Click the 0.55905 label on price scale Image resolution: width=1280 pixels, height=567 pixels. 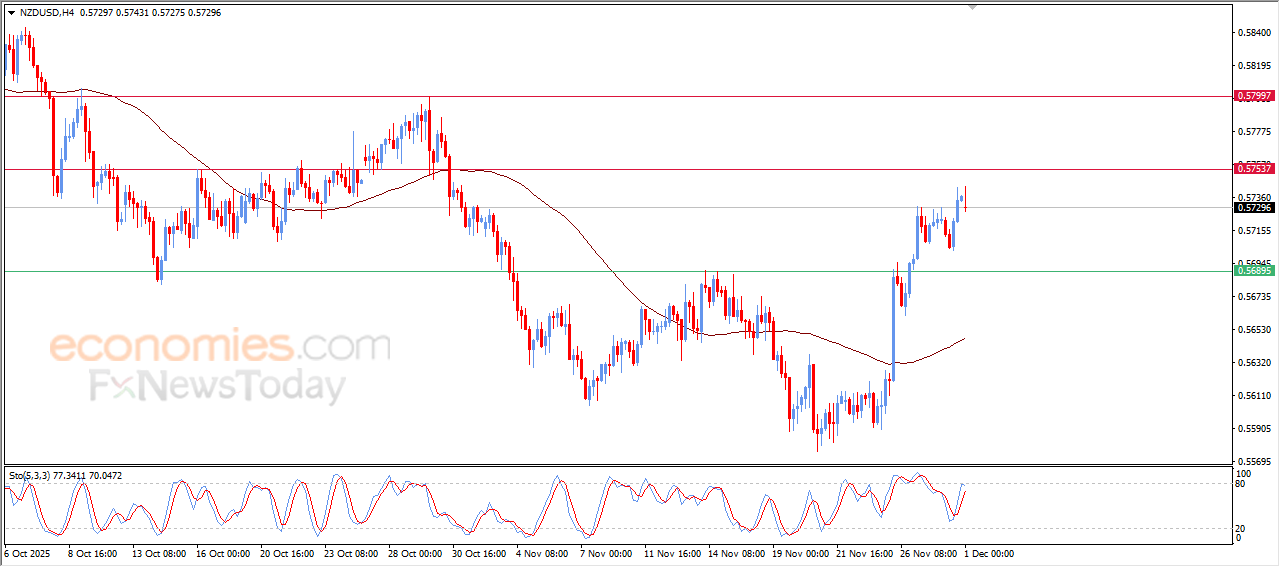1254,429
